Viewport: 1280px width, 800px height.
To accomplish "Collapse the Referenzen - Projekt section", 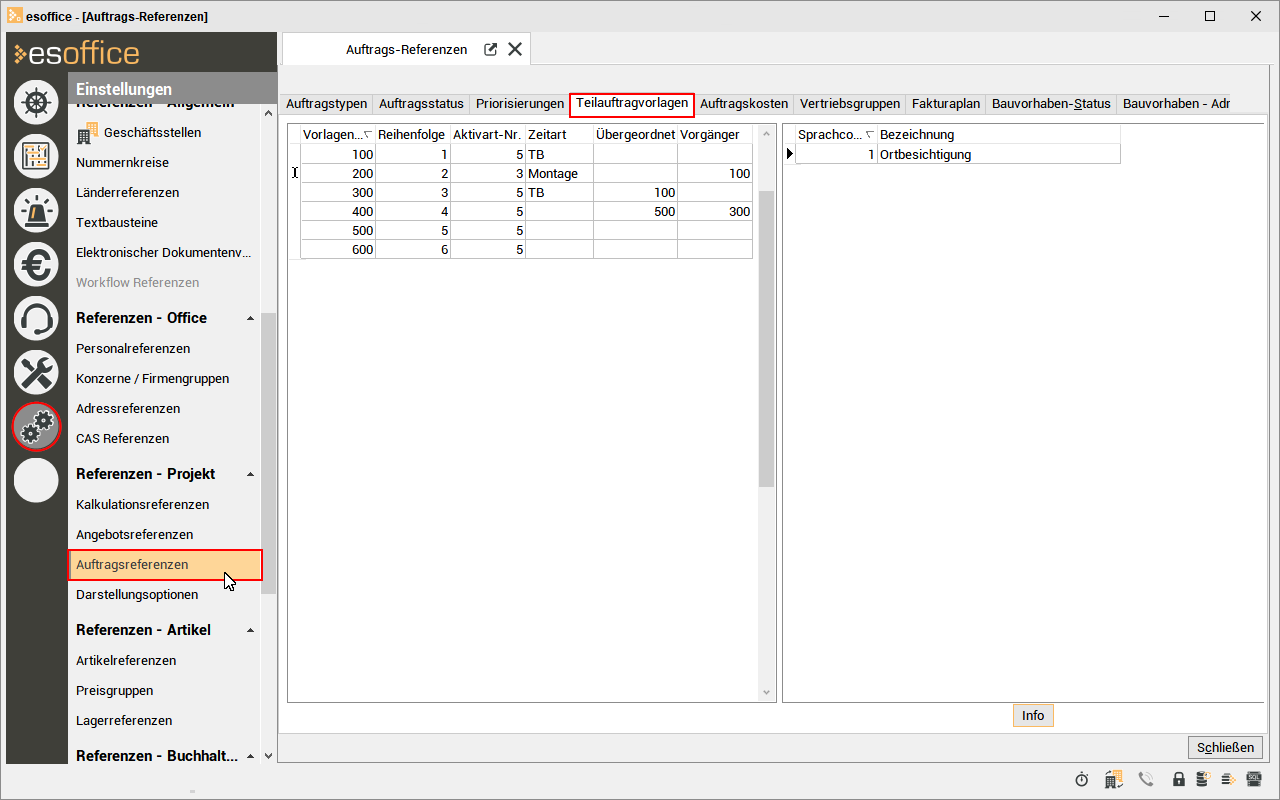I will click(250, 474).
